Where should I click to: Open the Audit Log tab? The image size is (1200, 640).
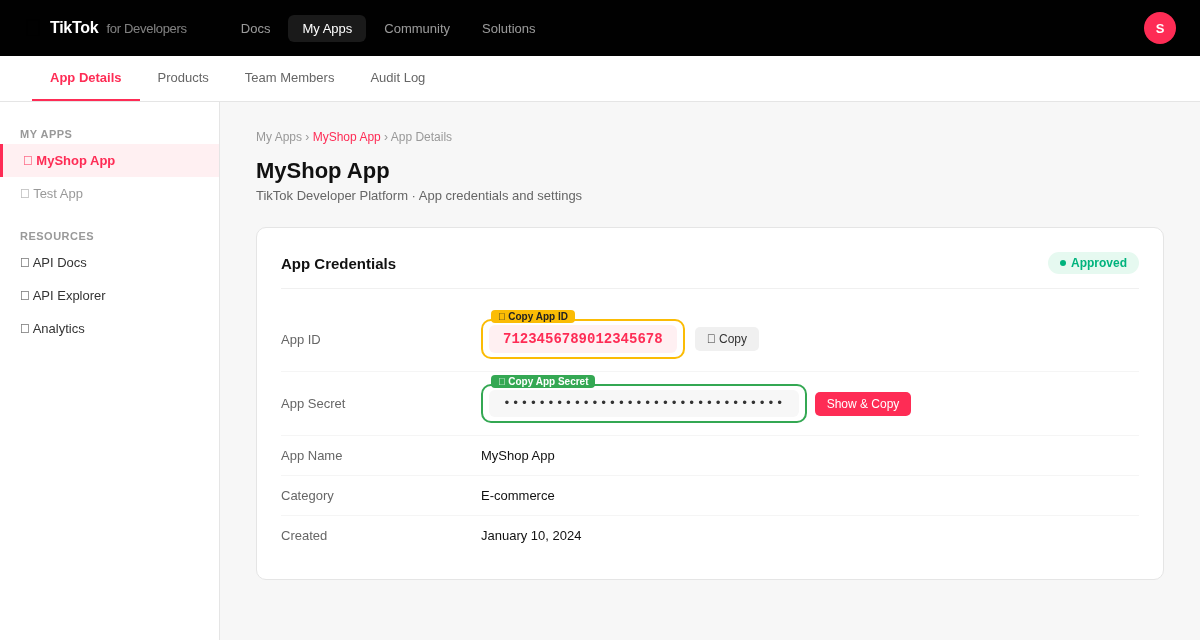pyautogui.click(x=398, y=78)
